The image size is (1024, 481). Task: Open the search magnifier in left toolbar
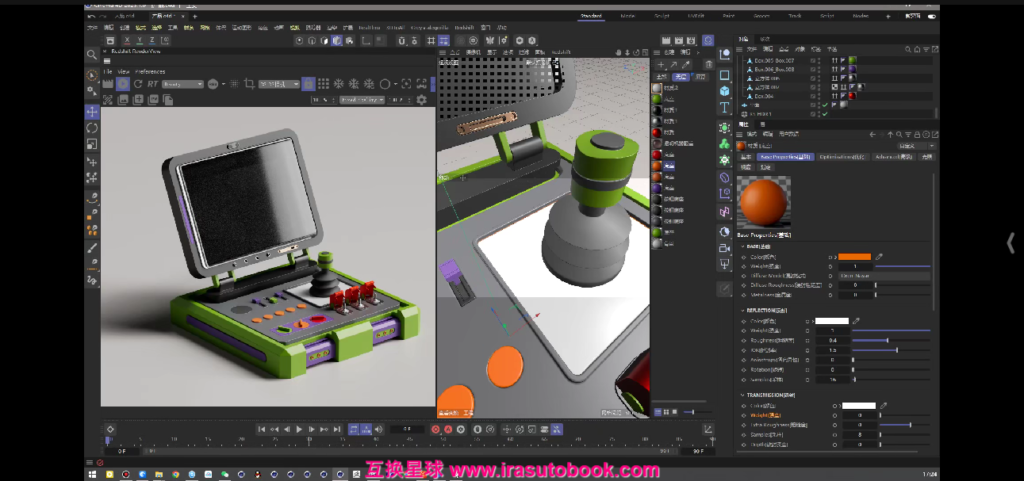click(92, 55)
